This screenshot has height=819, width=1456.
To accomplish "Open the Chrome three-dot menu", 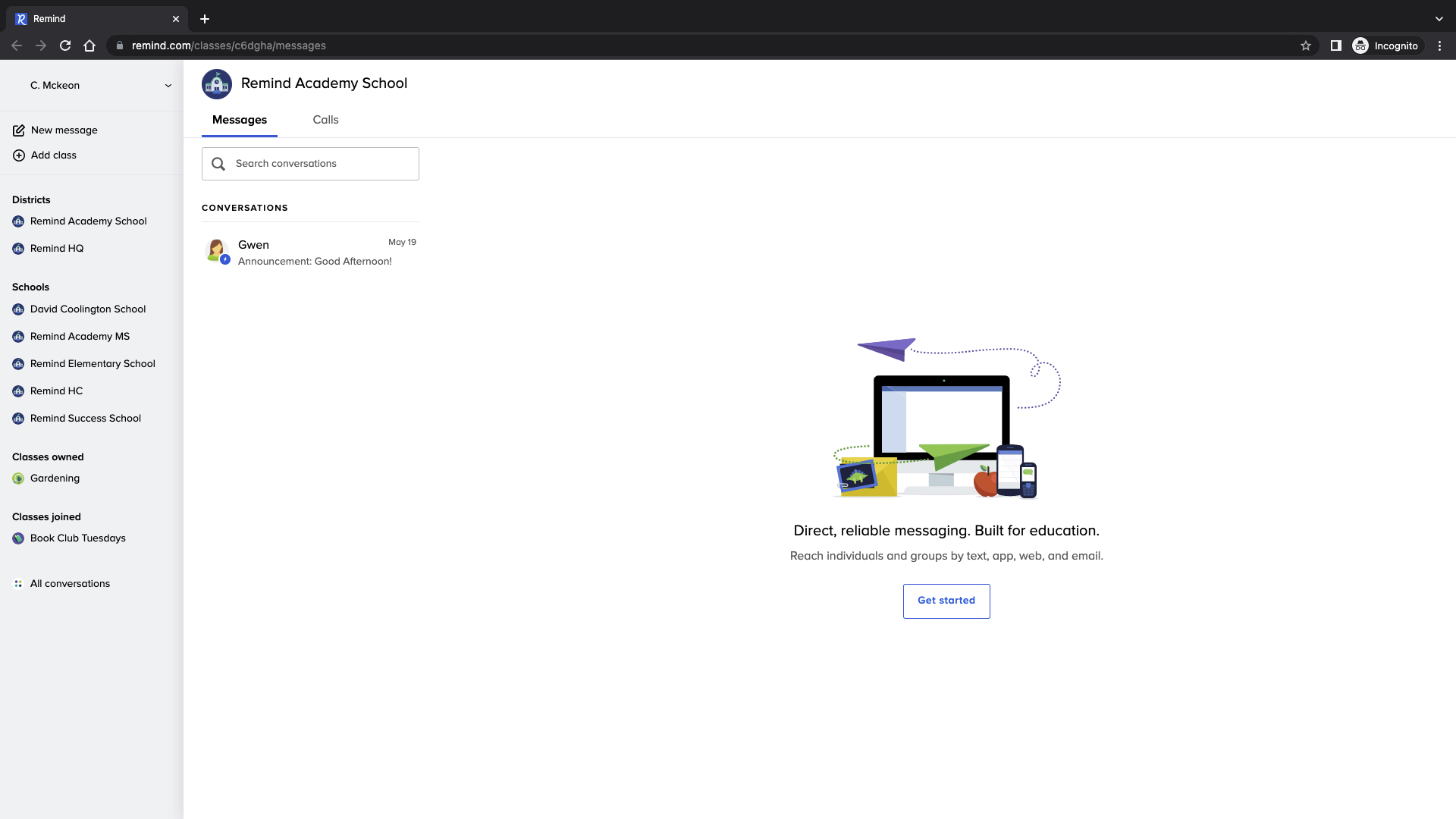I will point(1439,45).
